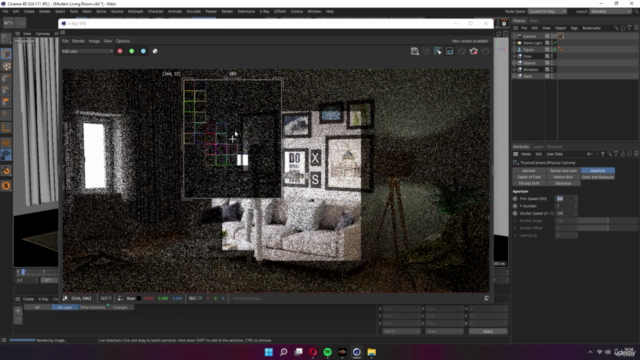
Task: Click the Film Speed animation dot toggle
Action: tap(515, 199)
